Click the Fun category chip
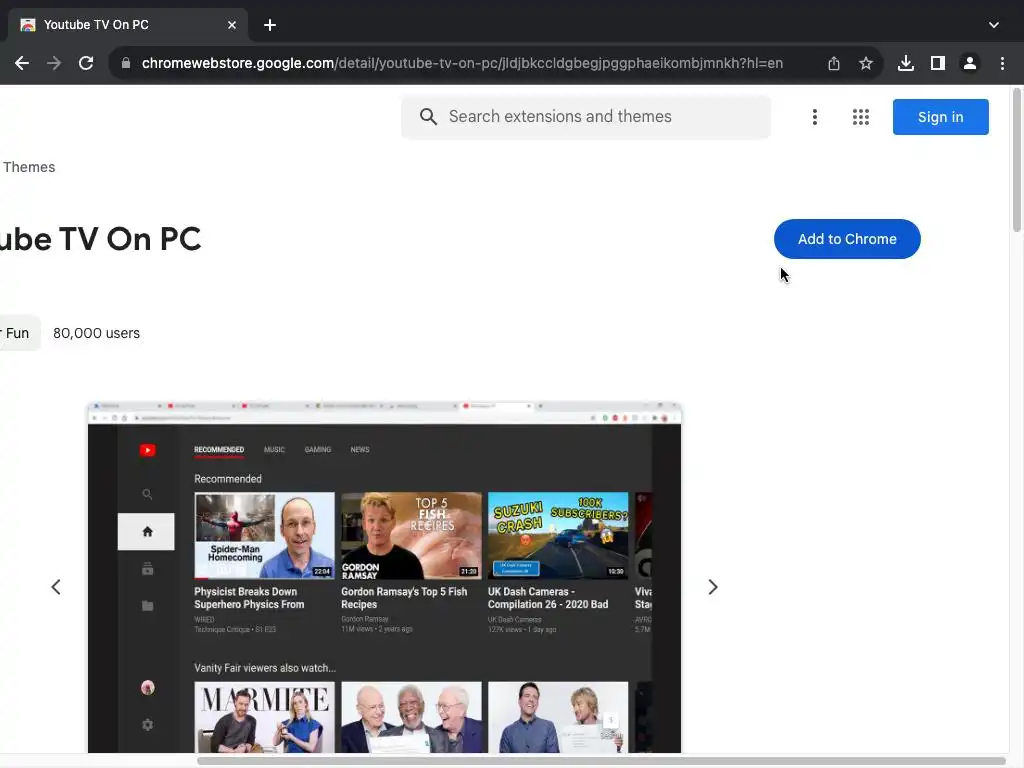1024x768 pixels. (18, 333)
